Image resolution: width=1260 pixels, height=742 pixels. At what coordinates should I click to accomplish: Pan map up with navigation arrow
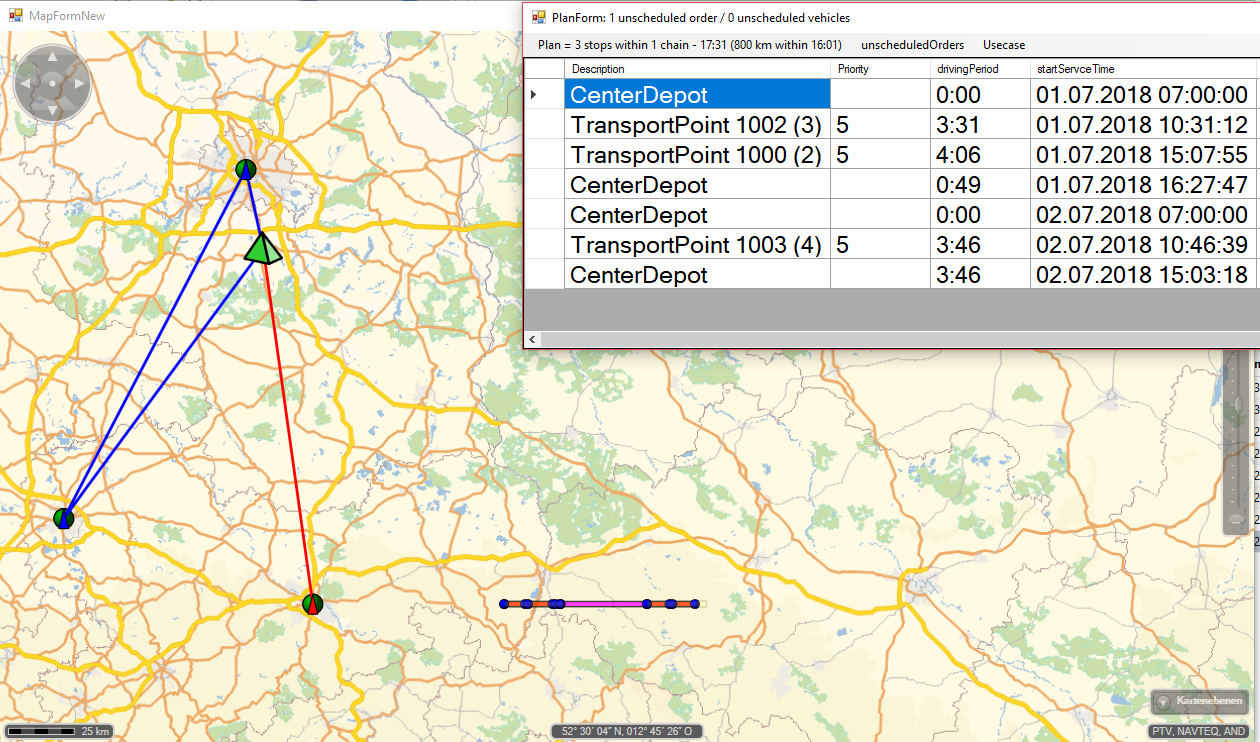(52, 58)
